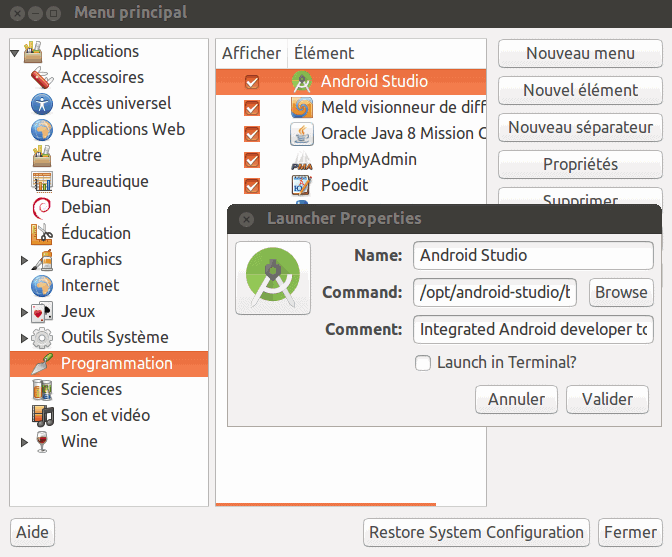Click the Afficher column header
This screenshot has width=672, height=557.
click(251, 54)
